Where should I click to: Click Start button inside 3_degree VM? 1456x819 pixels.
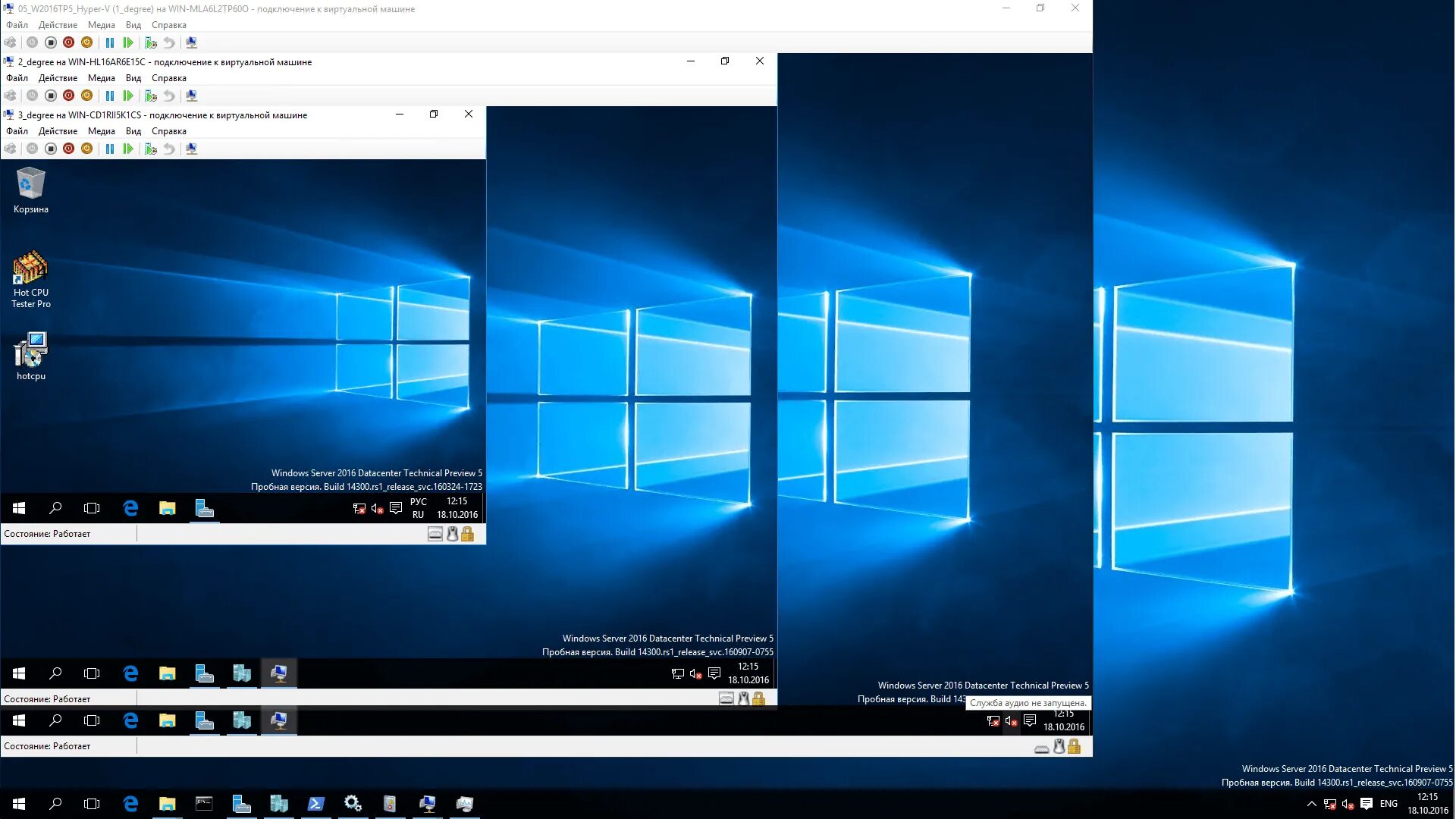(x=19, y=508)
